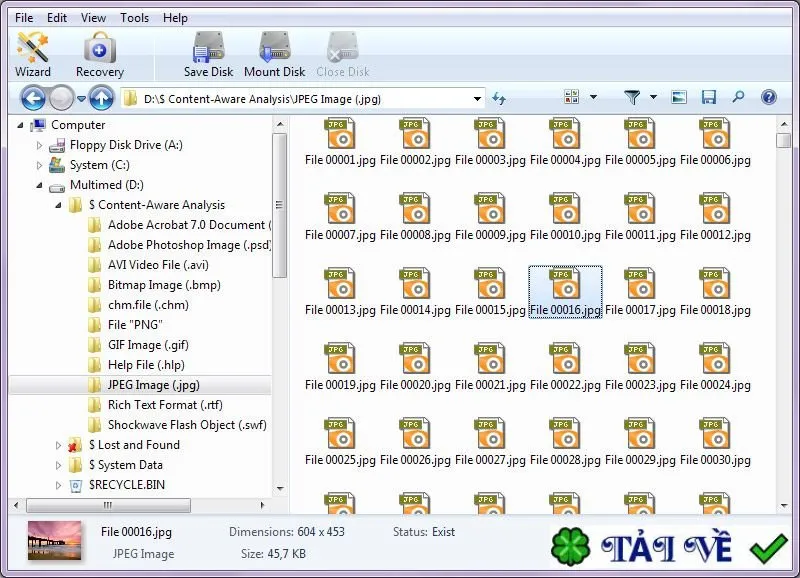
Task: Expand the System (C:) drive node
Action: coord(39,165)
